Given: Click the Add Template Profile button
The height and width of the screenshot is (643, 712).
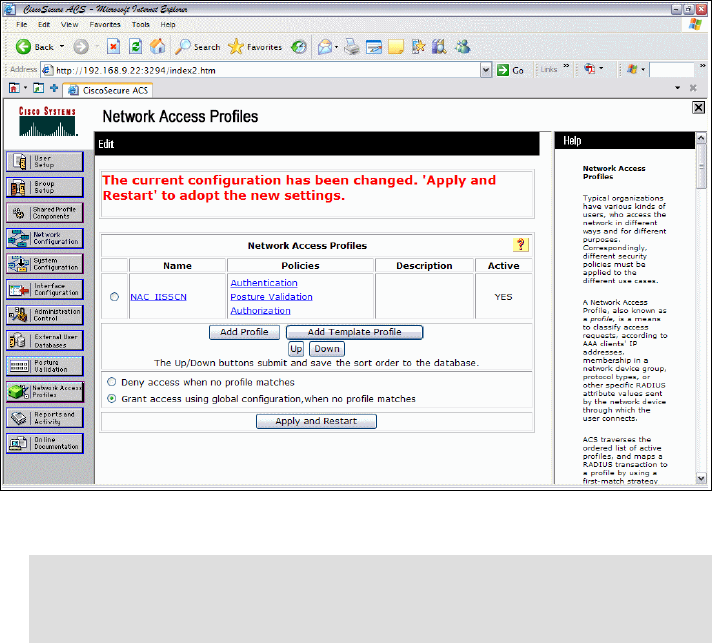Looking at the screenshot, I should tap(355, 332).
